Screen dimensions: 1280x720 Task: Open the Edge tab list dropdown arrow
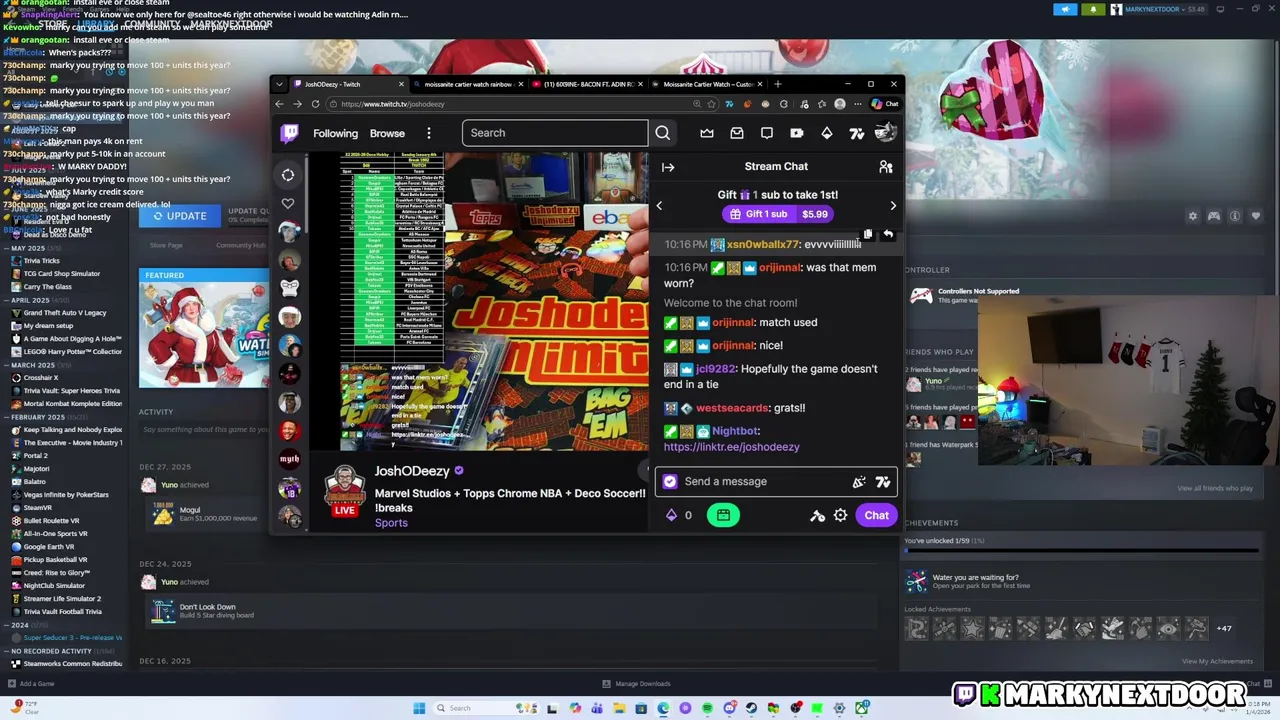[280, 84]
